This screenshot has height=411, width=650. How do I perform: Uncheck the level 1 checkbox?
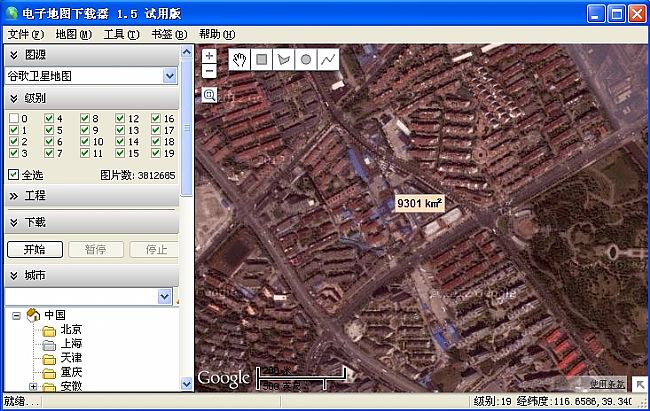tap(14, 130)
